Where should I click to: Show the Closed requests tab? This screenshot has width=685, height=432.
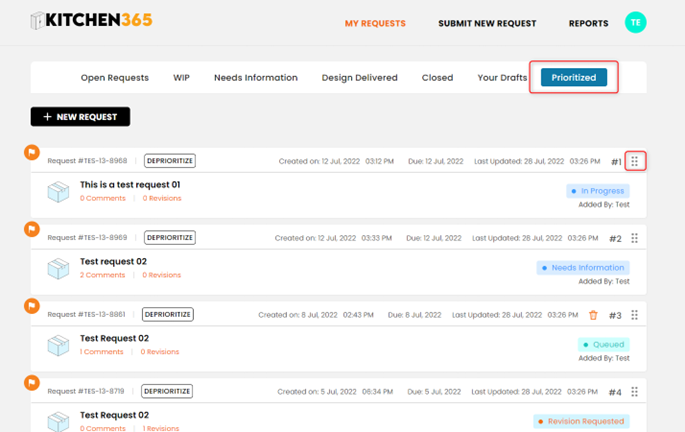(437, 78)
